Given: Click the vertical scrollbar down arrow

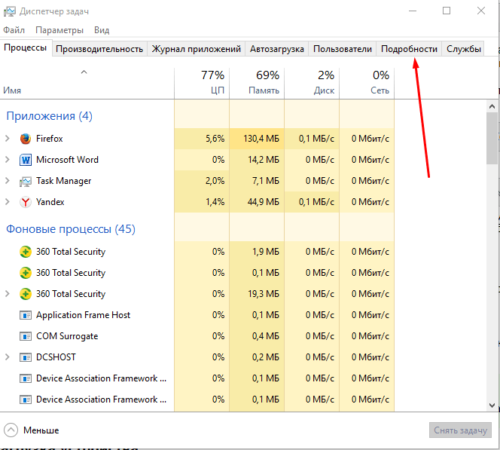Looking at the screenshot, I should point(492,405).
